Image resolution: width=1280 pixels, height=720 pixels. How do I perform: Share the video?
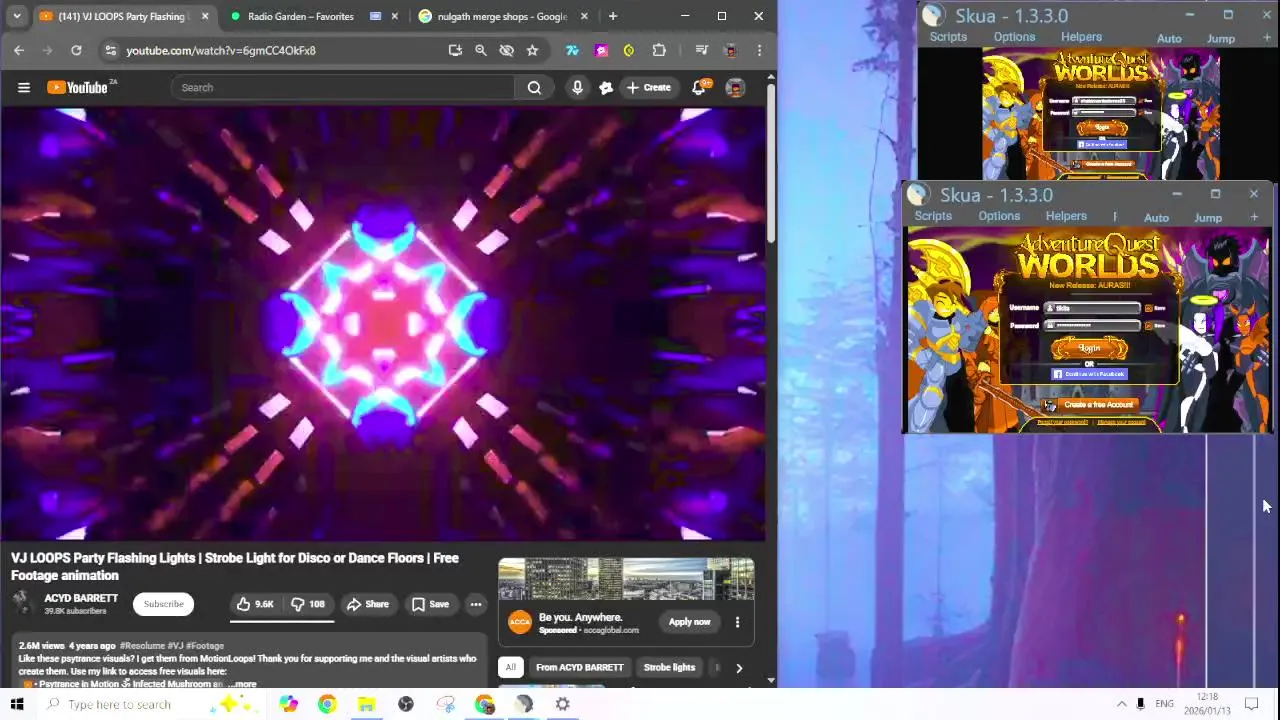click(368, 604)
